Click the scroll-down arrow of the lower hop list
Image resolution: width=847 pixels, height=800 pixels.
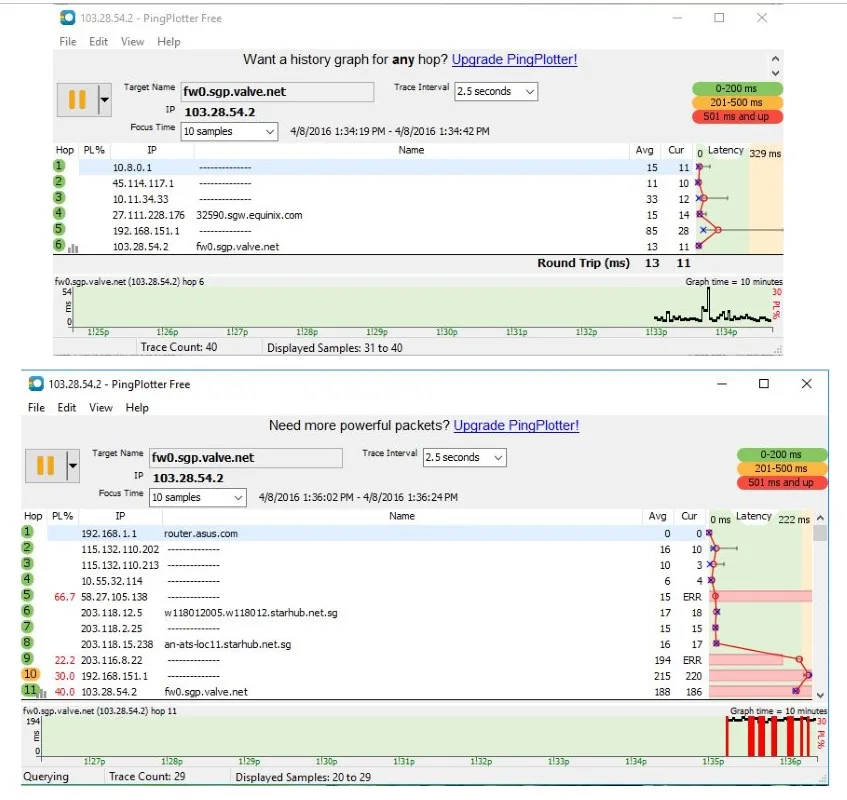[x=821, y=695]
